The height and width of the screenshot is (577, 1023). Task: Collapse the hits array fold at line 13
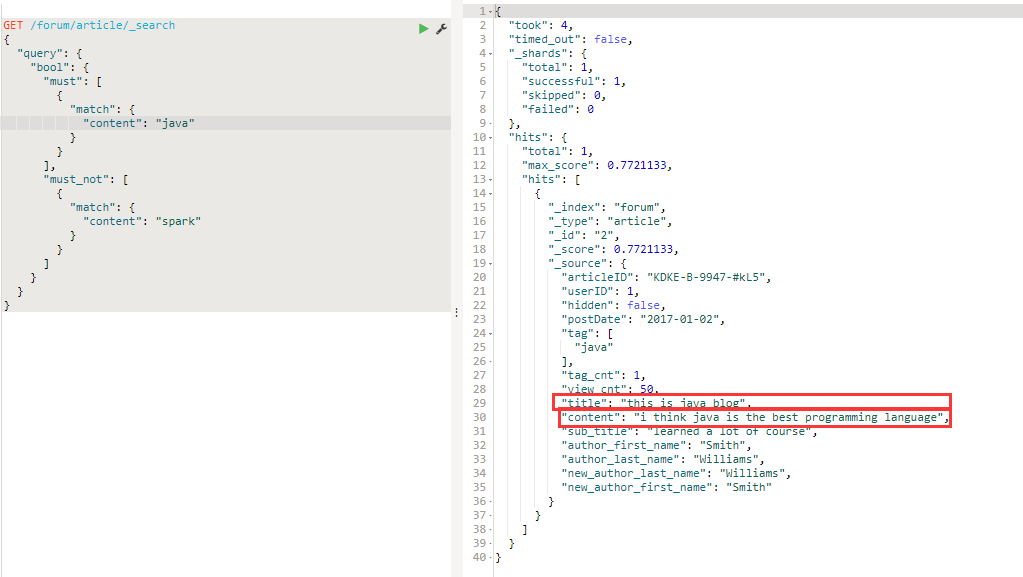coord(491,179)
